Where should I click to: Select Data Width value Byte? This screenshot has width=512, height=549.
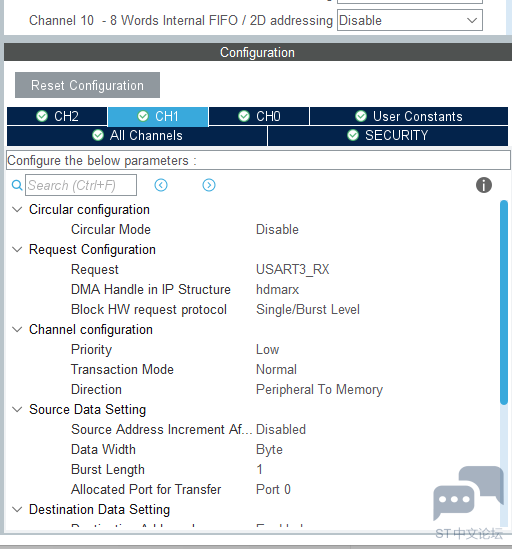tap(269, 450)
